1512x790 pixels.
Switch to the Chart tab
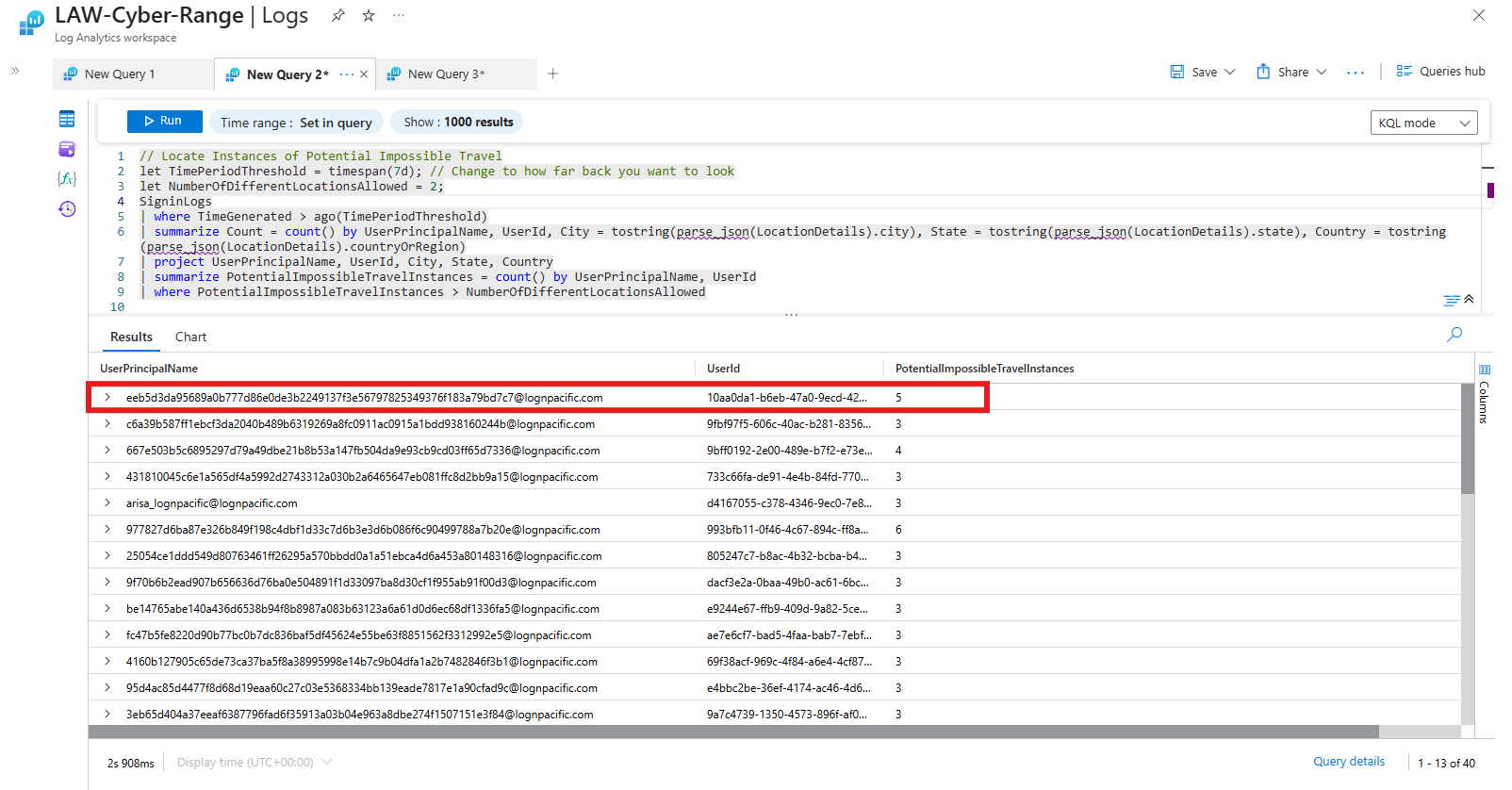tap(190, 337)
